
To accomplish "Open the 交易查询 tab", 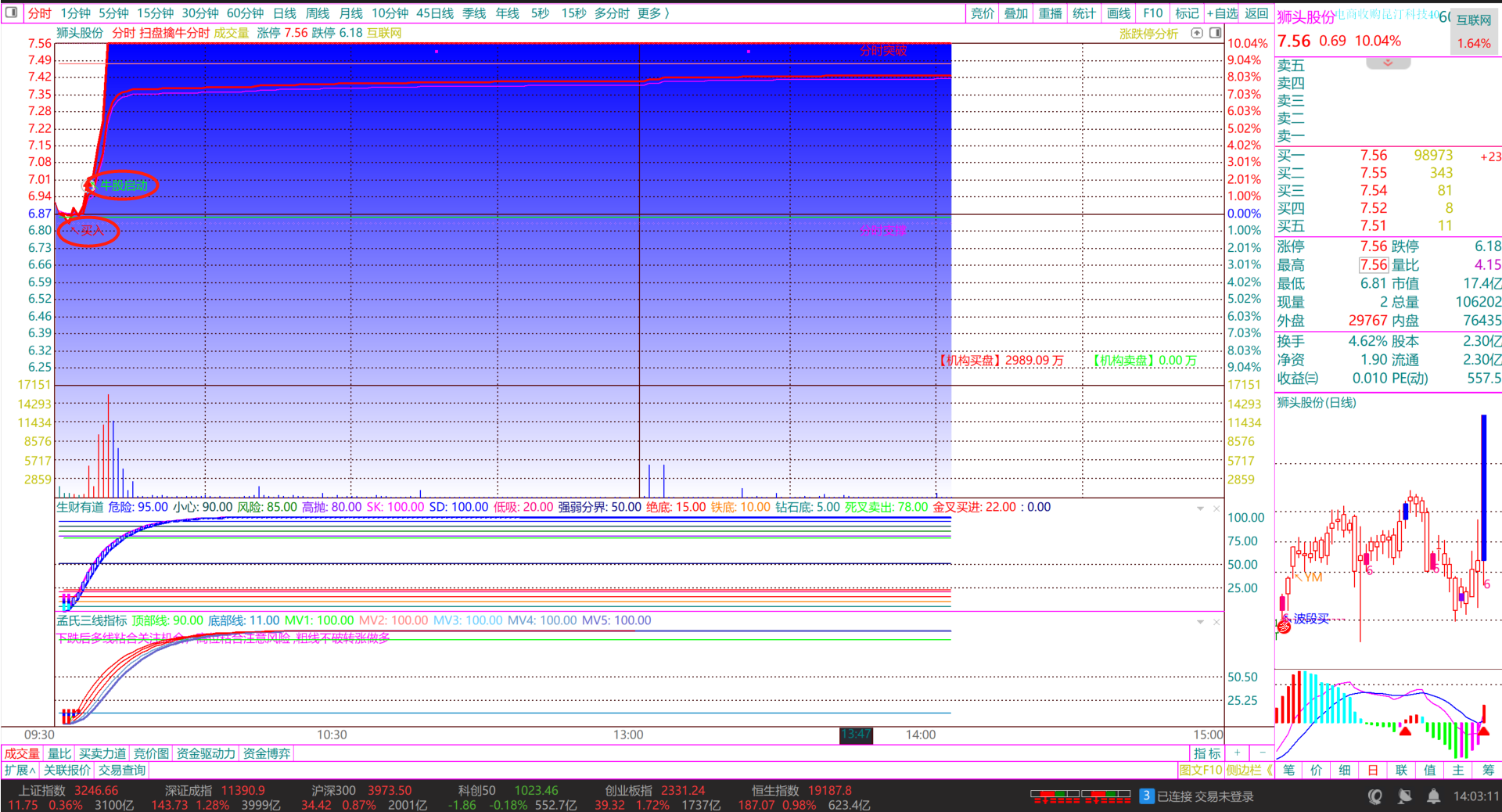I will pyautogui.click(x=122, y=771).
